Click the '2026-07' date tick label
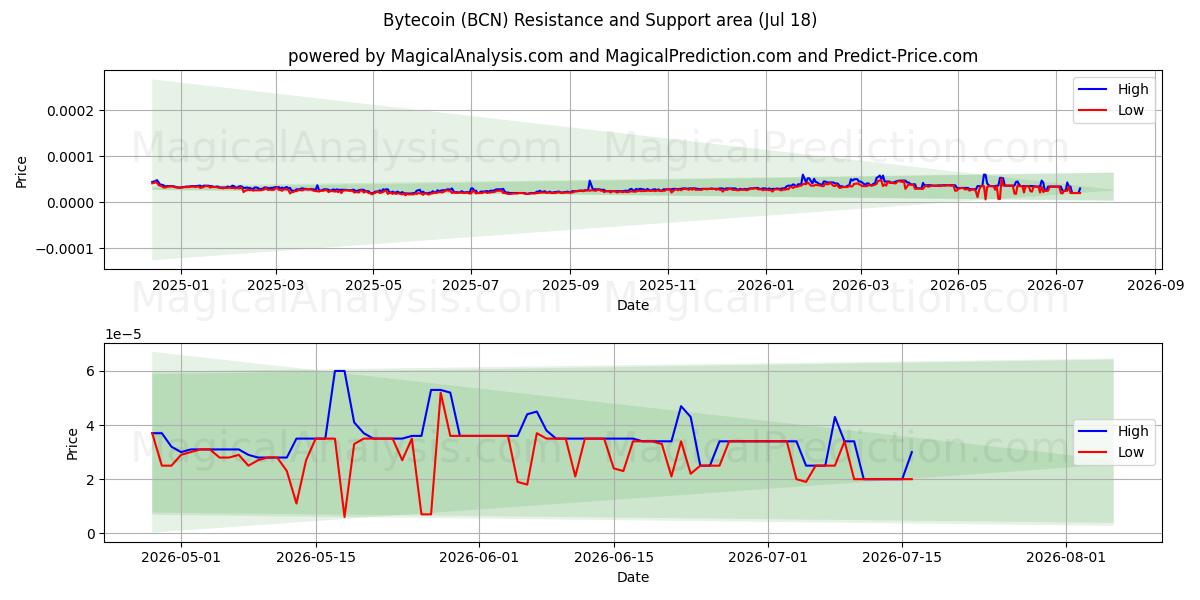1200x600 pixels. click(x=1057, y=286)
